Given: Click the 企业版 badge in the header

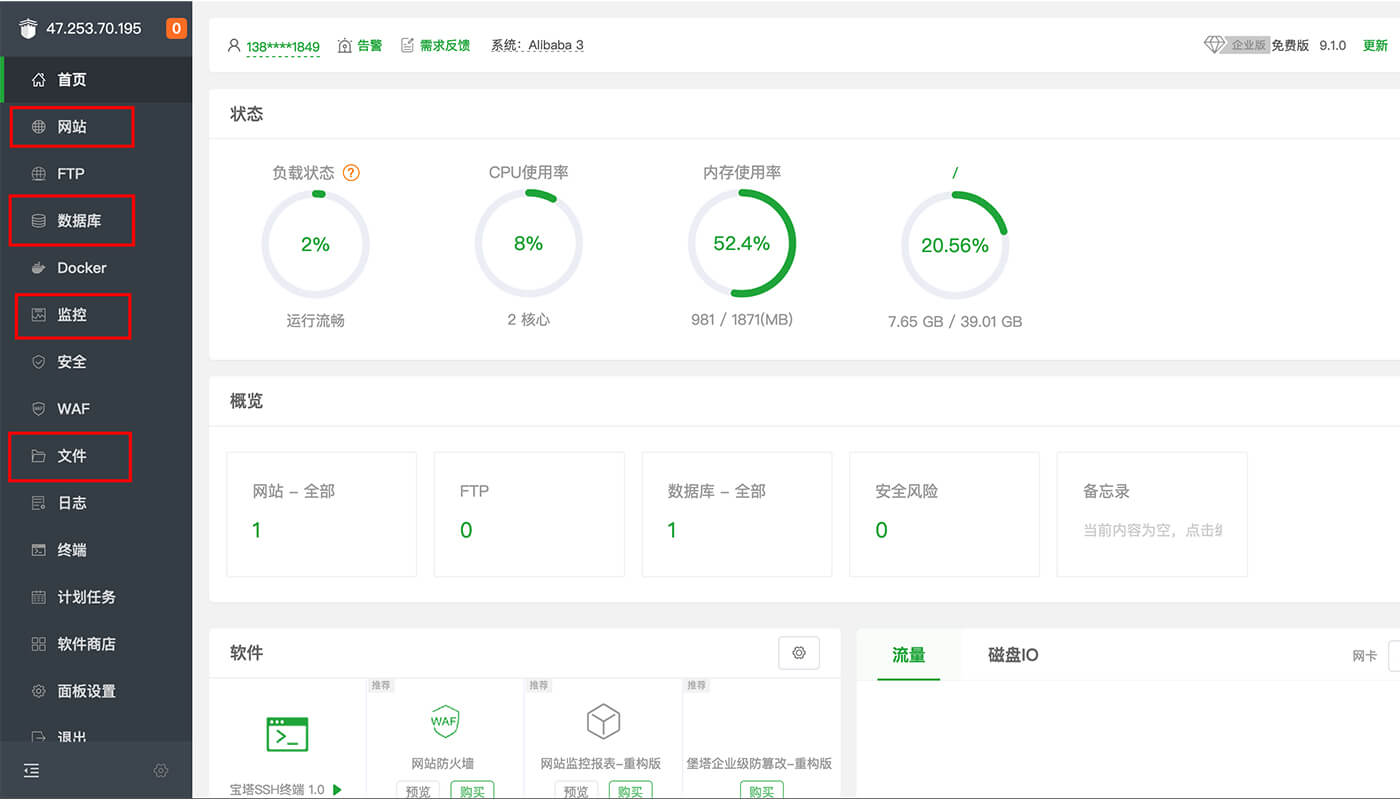Looking at the screenshot, I should tap(1248, 45).
